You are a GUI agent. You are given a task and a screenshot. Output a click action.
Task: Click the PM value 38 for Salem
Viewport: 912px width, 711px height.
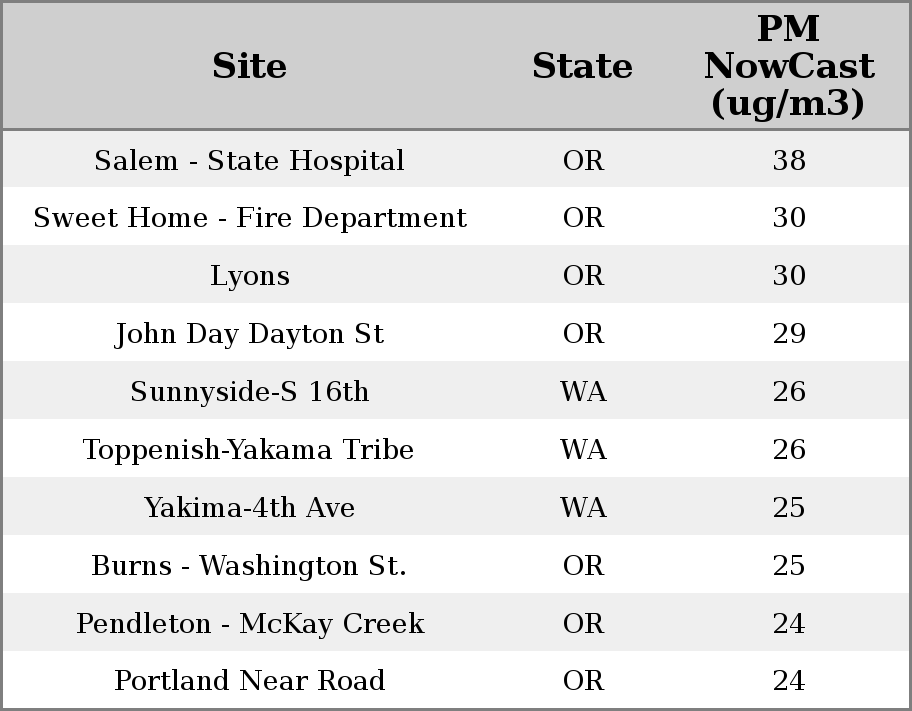tap(789, 161)
